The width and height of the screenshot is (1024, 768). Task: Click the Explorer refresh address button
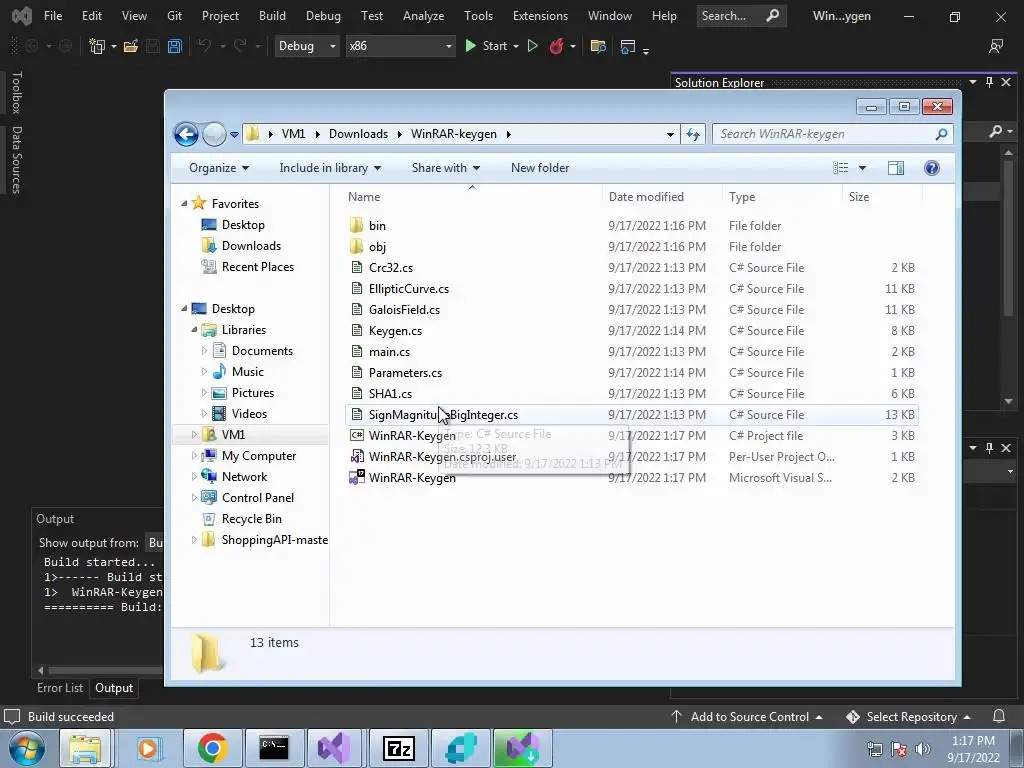(693, 134)
